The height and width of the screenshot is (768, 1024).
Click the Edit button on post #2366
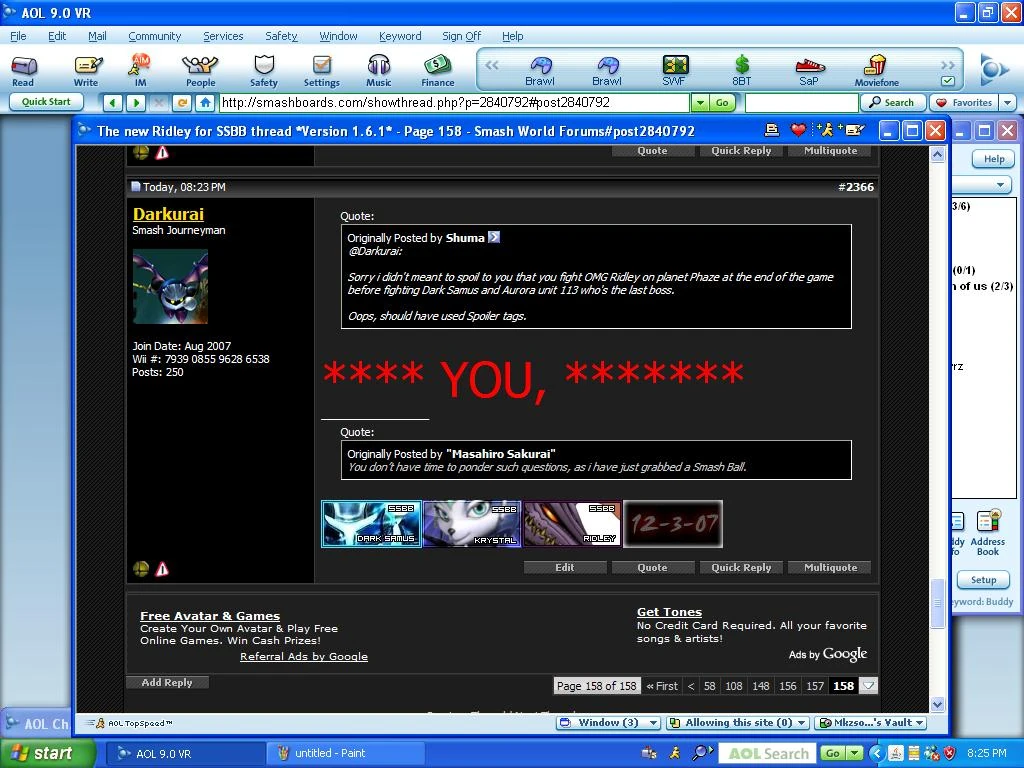(x=565, y=568)
